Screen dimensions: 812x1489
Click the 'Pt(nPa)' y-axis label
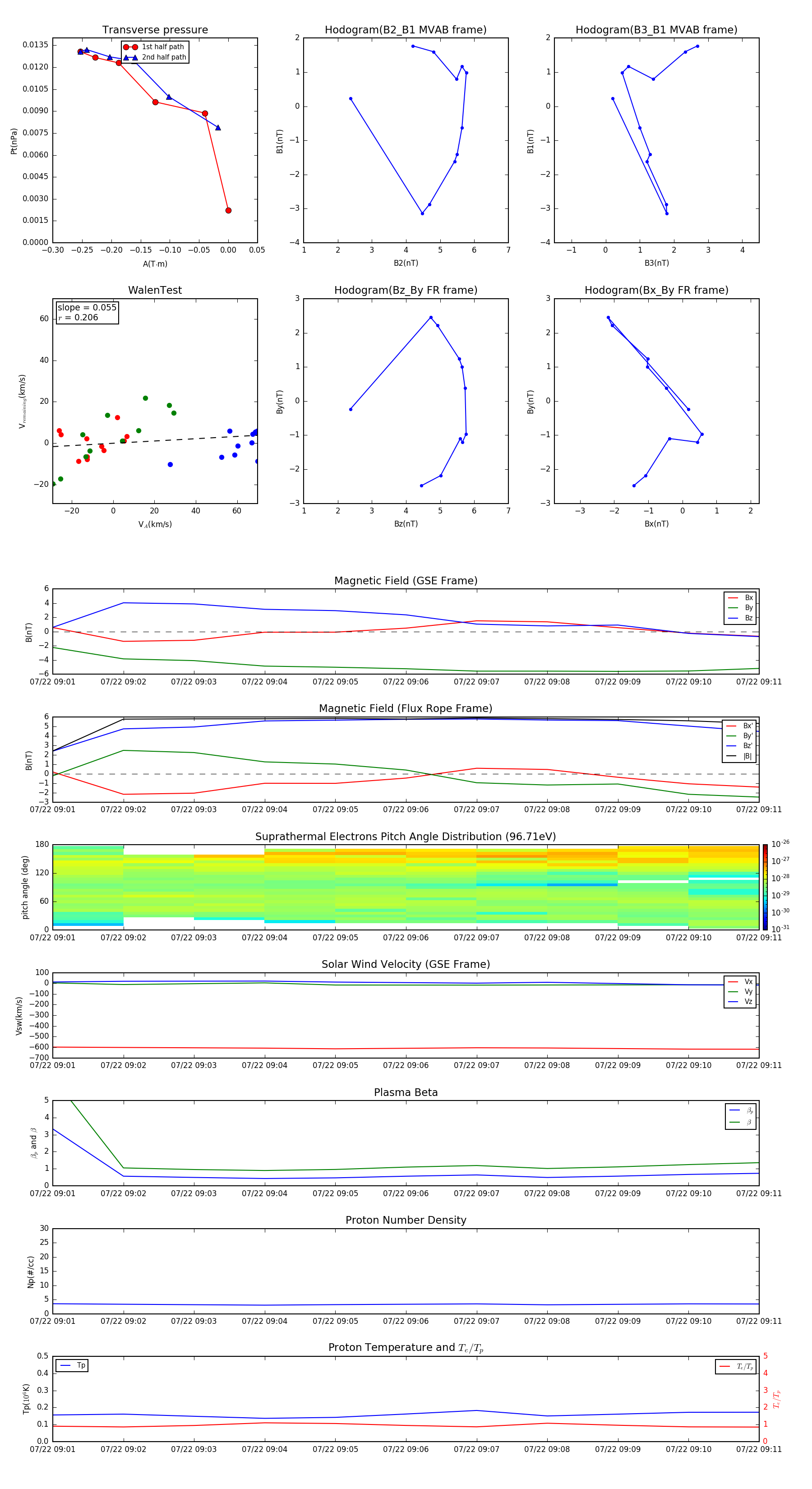pos(14,141)
